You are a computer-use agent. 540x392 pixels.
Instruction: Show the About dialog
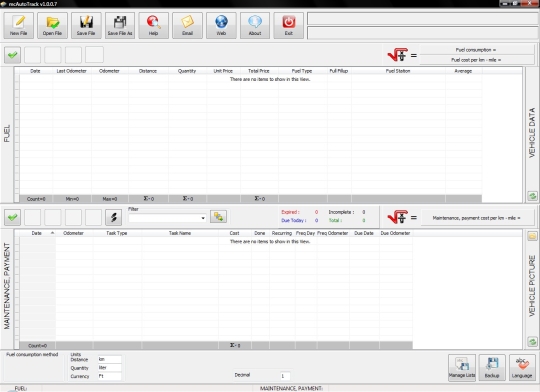tap(255, 25)
